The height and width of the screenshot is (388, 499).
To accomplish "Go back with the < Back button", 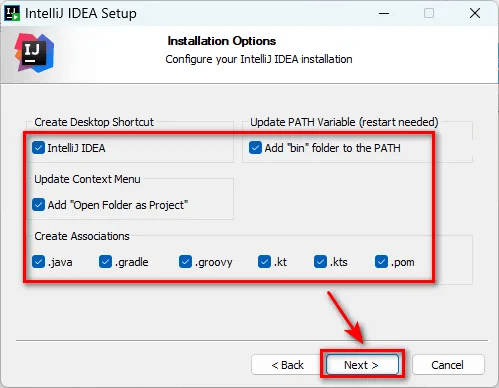I will pos(287,365).
